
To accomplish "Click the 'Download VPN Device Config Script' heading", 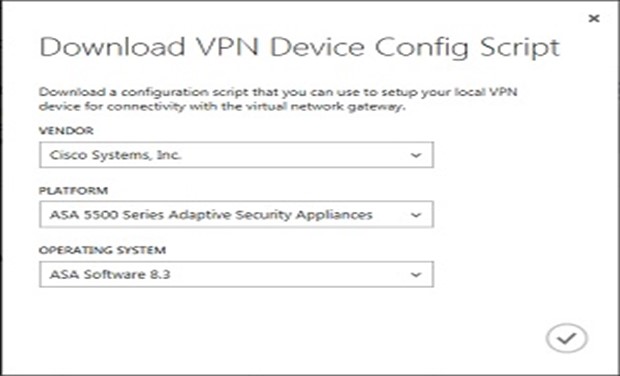I will coord(300,48).
